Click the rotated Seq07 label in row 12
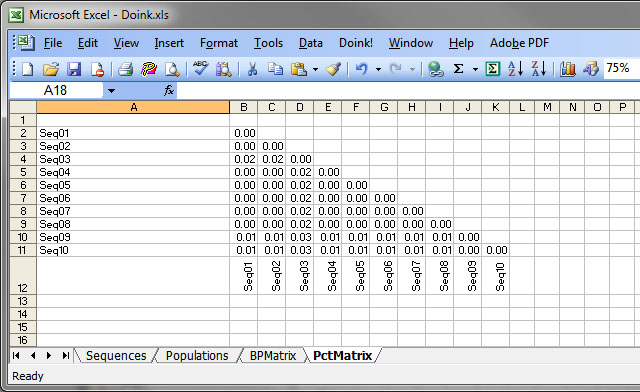The height and width of the screenshot is (392, 640). [x=416, y=276]
